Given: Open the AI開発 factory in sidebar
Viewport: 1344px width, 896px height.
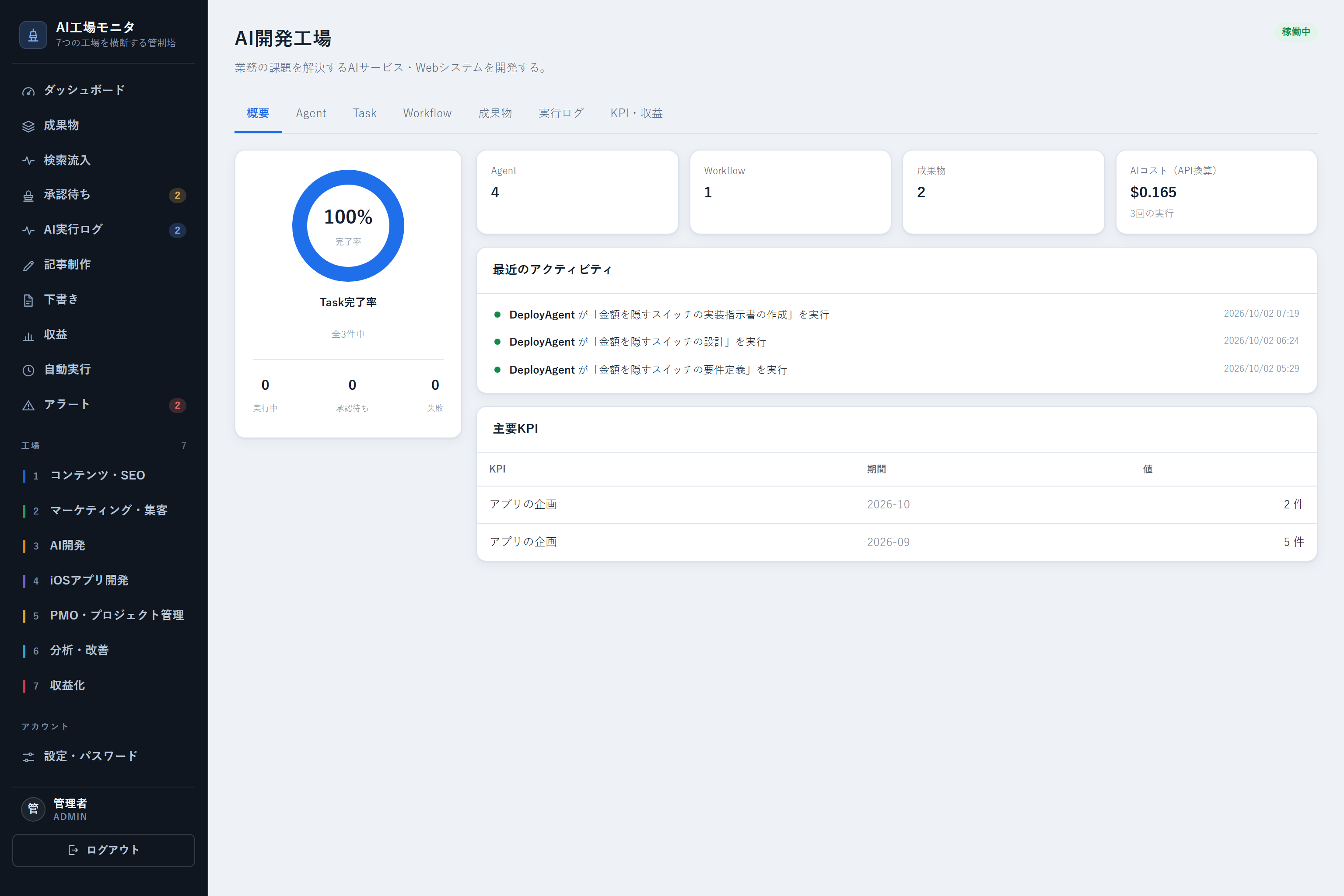Looking at the screenshot, I should pos(103,546).
